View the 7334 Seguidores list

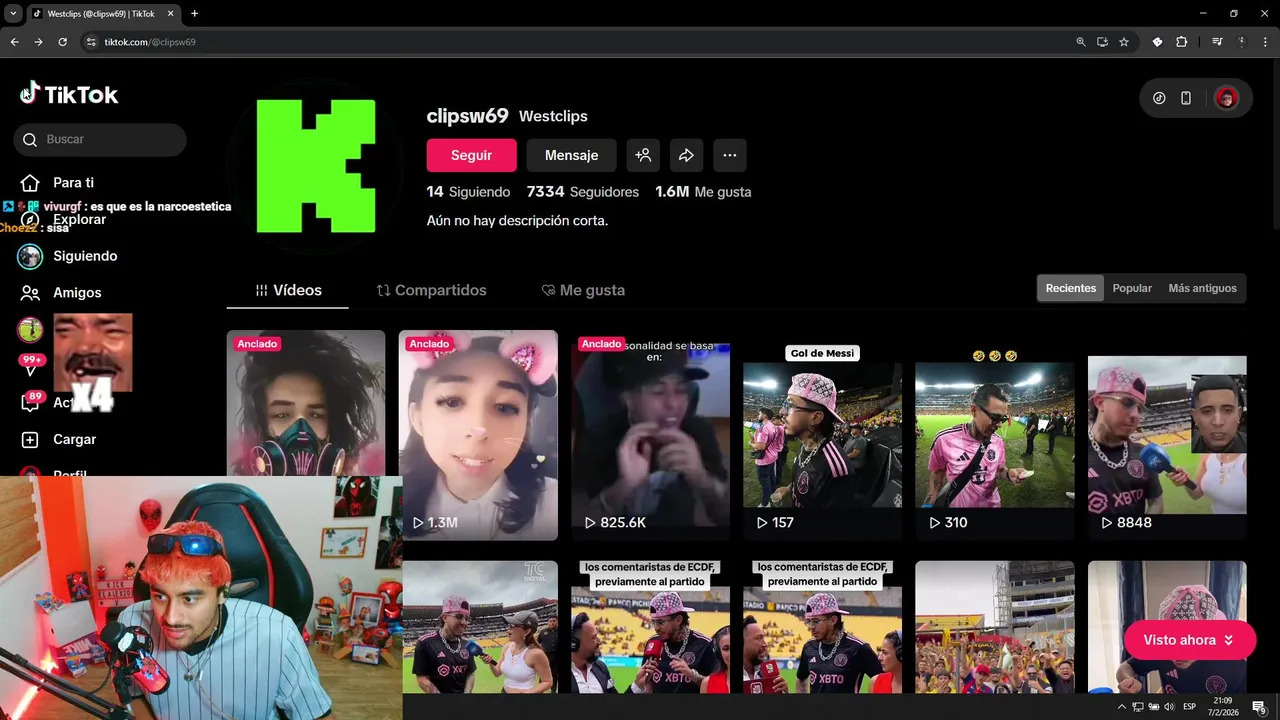583,192
